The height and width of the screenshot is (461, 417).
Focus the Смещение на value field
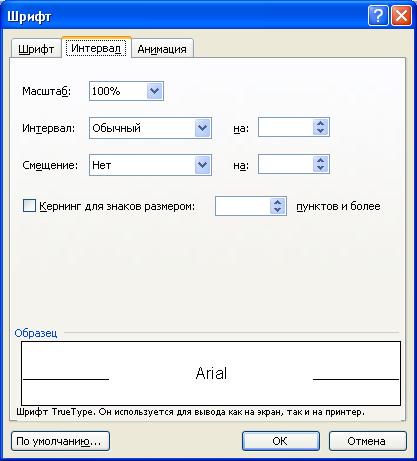tap(286, 164)
